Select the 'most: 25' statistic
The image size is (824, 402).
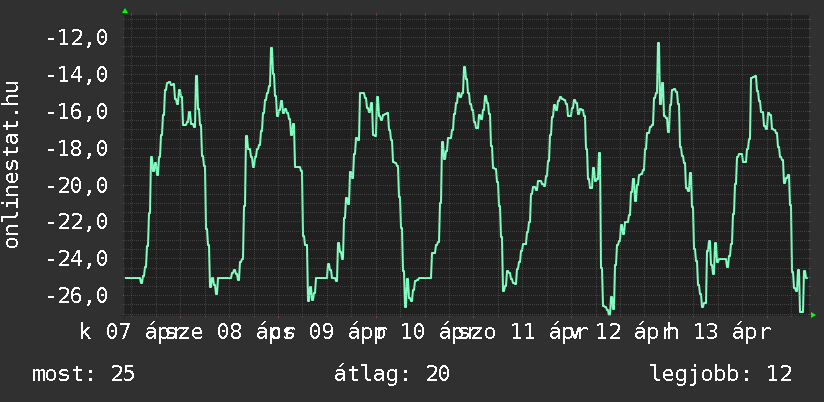[x=83, y=374]
